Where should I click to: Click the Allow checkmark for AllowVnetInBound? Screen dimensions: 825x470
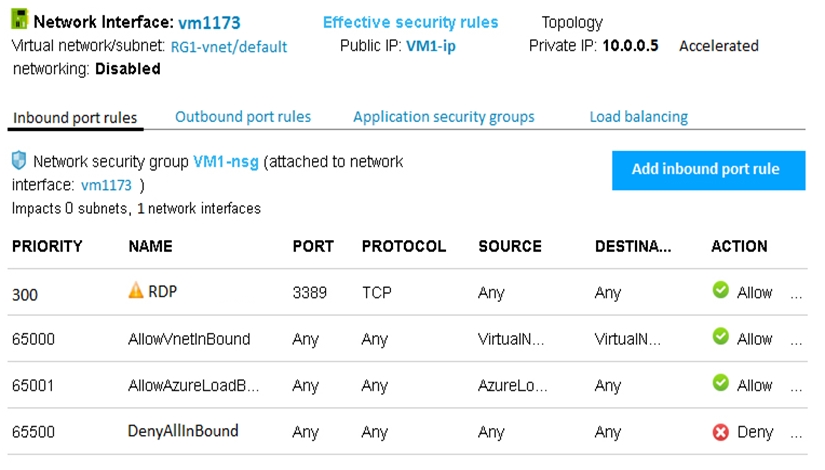[x=720, y=339]
